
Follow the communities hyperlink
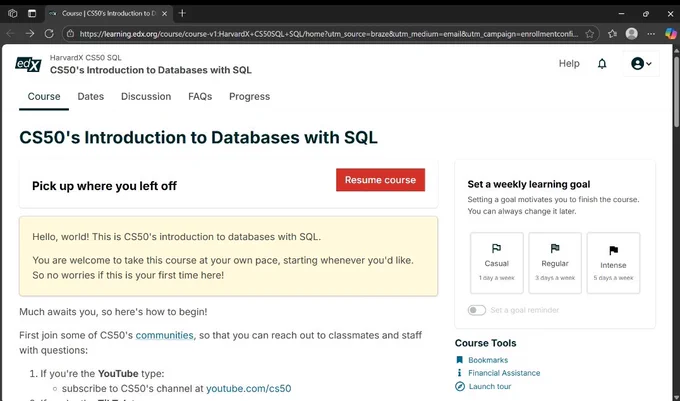(164, 335)
